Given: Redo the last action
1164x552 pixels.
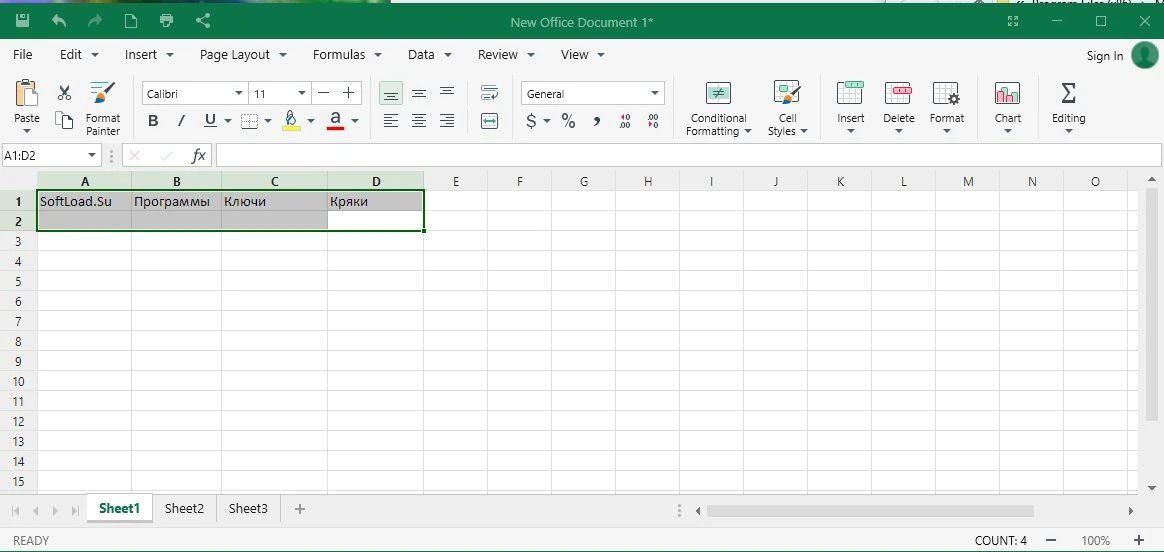Looking at the screenshot, I should tap(95, 22).
